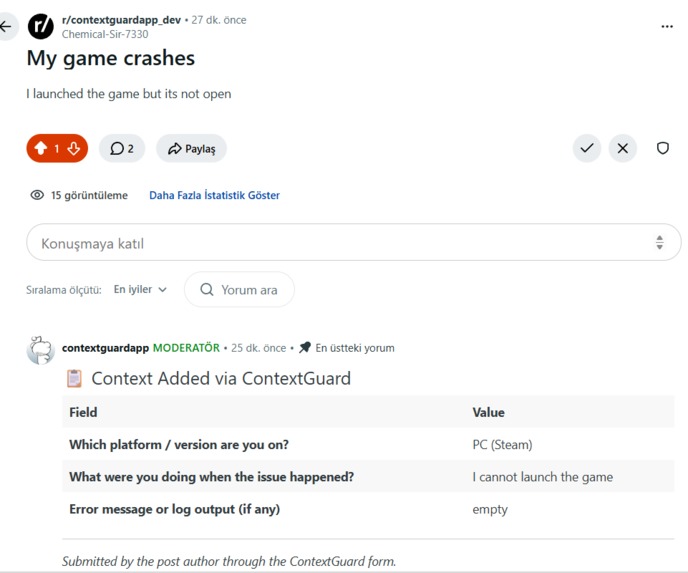Select the 'empty' value cell
The width and height of the screenshot is (688, 573).
[490, 509]
